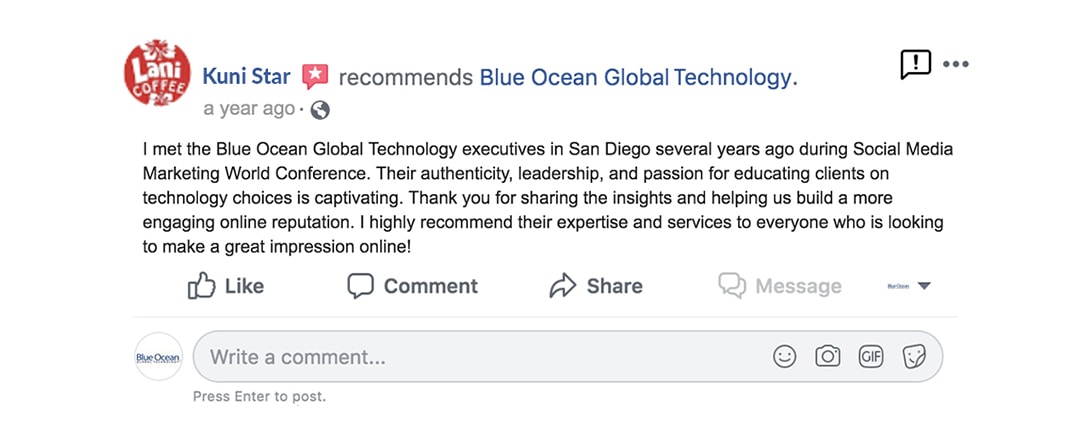Click the Blue Ocean avatar beside the comment box
This screenshot has width=1088, height=428.
pyautogui.click(x=158, y=357)
